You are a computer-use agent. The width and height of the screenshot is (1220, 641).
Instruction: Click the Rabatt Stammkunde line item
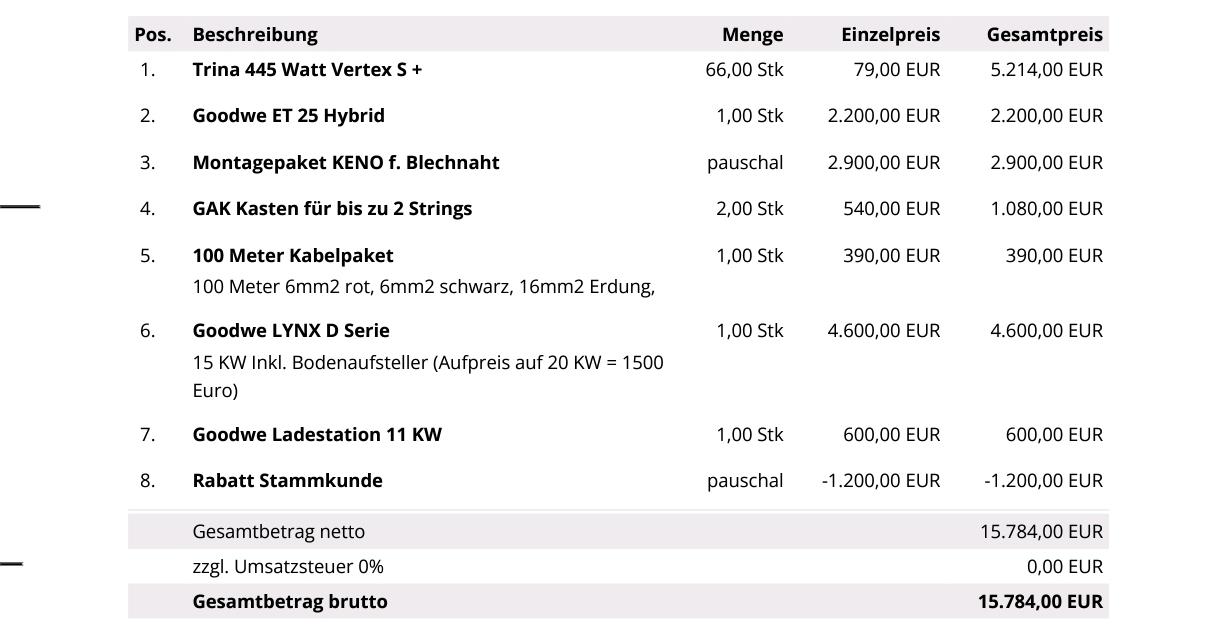click(287, 481)
